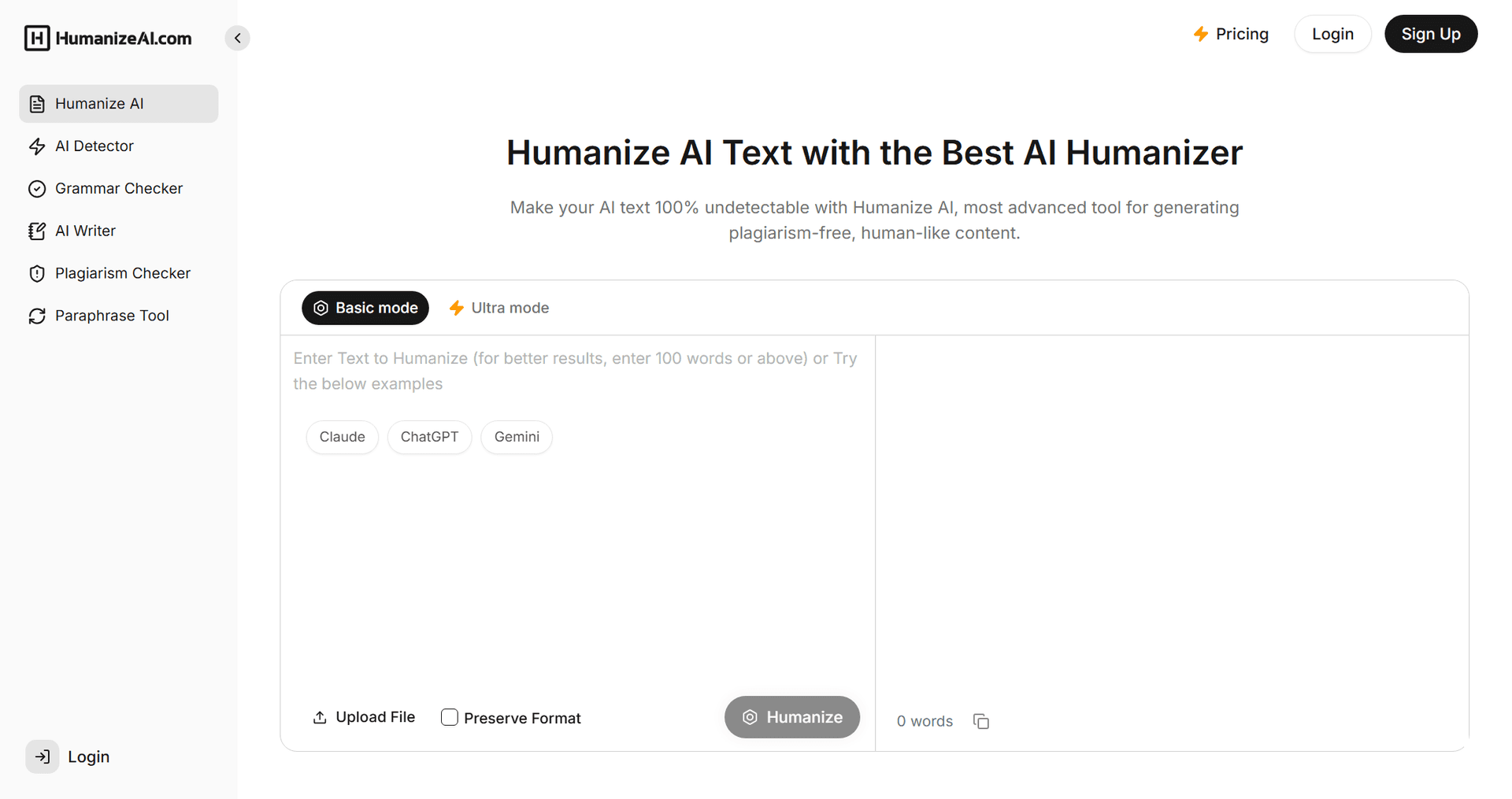Viewport: 1512px width, 799px height.
Task: Select the Humanize AI sidebar entry
Action: (99, 103)
